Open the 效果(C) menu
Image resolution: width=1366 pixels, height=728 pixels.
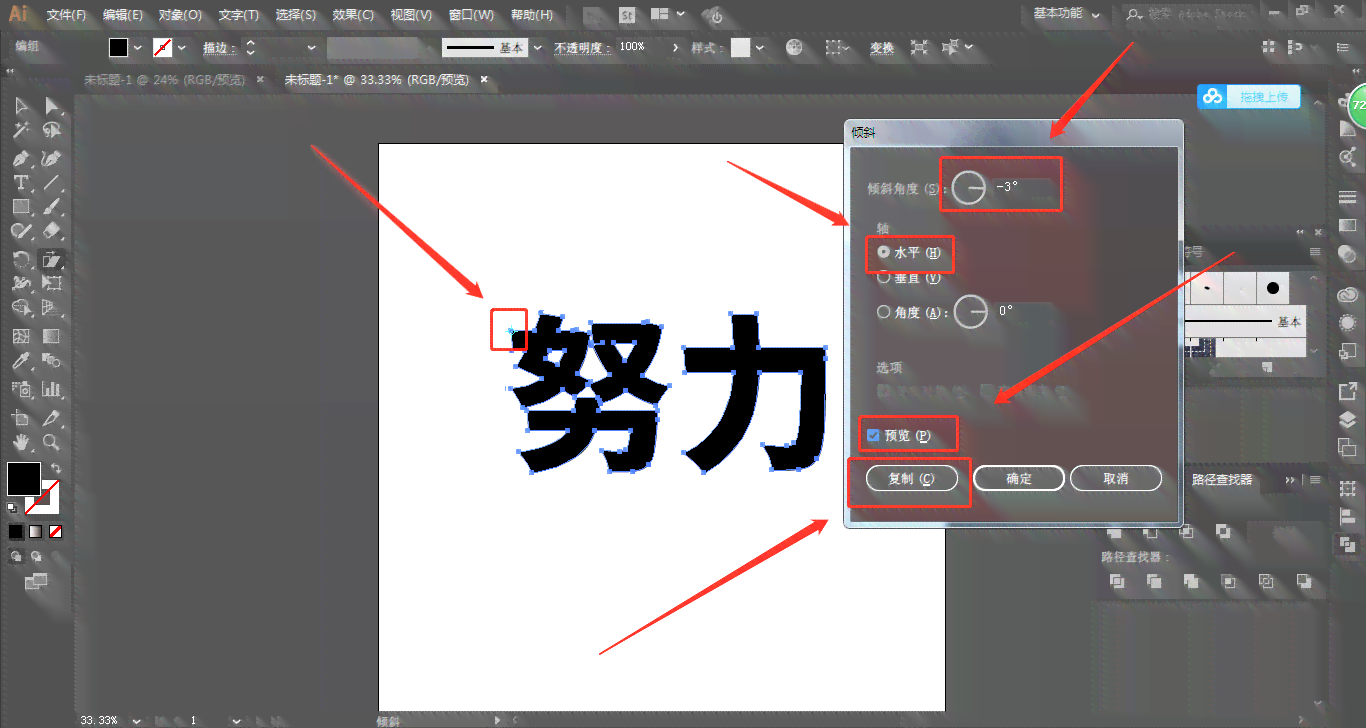coord(353,15)
